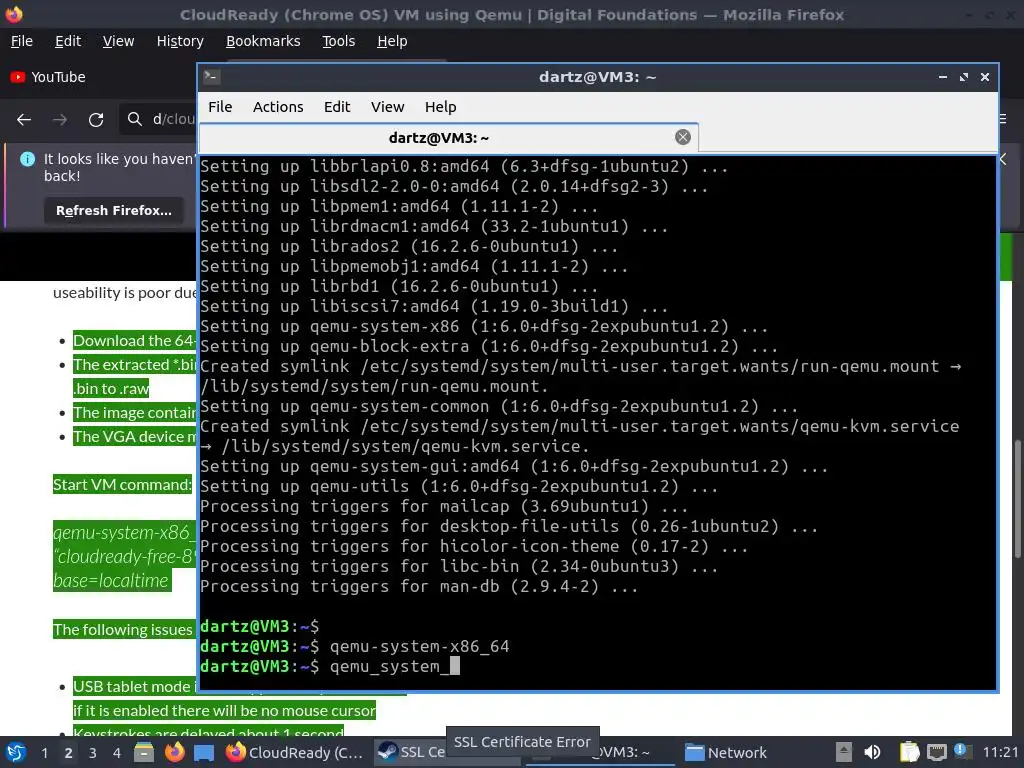This screenshot has width=1024, height=768.
Task: Click the Firefox address bar text
Action: click(173, 119)
